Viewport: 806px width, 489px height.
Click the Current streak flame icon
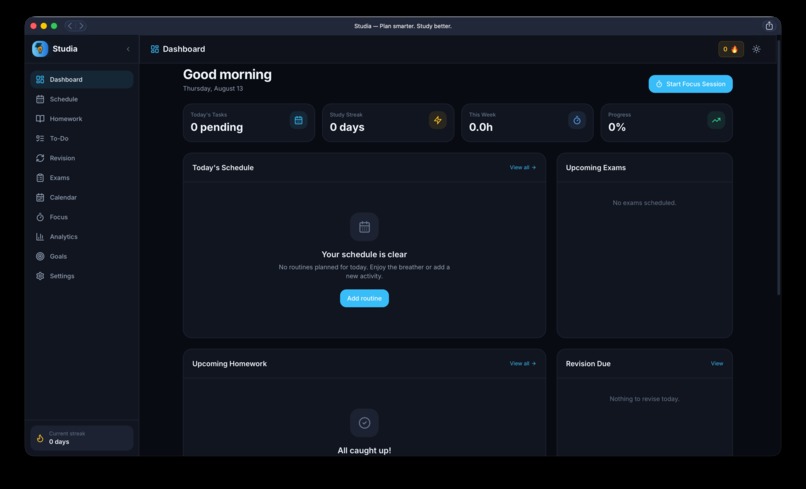(x=40, y=439)
